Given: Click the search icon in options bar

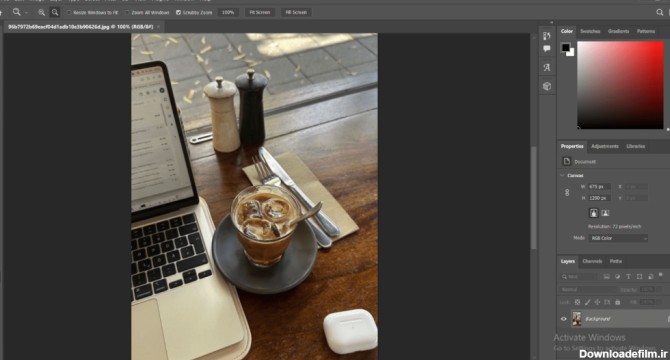Looking at the screenshot, I should [659, 12].
